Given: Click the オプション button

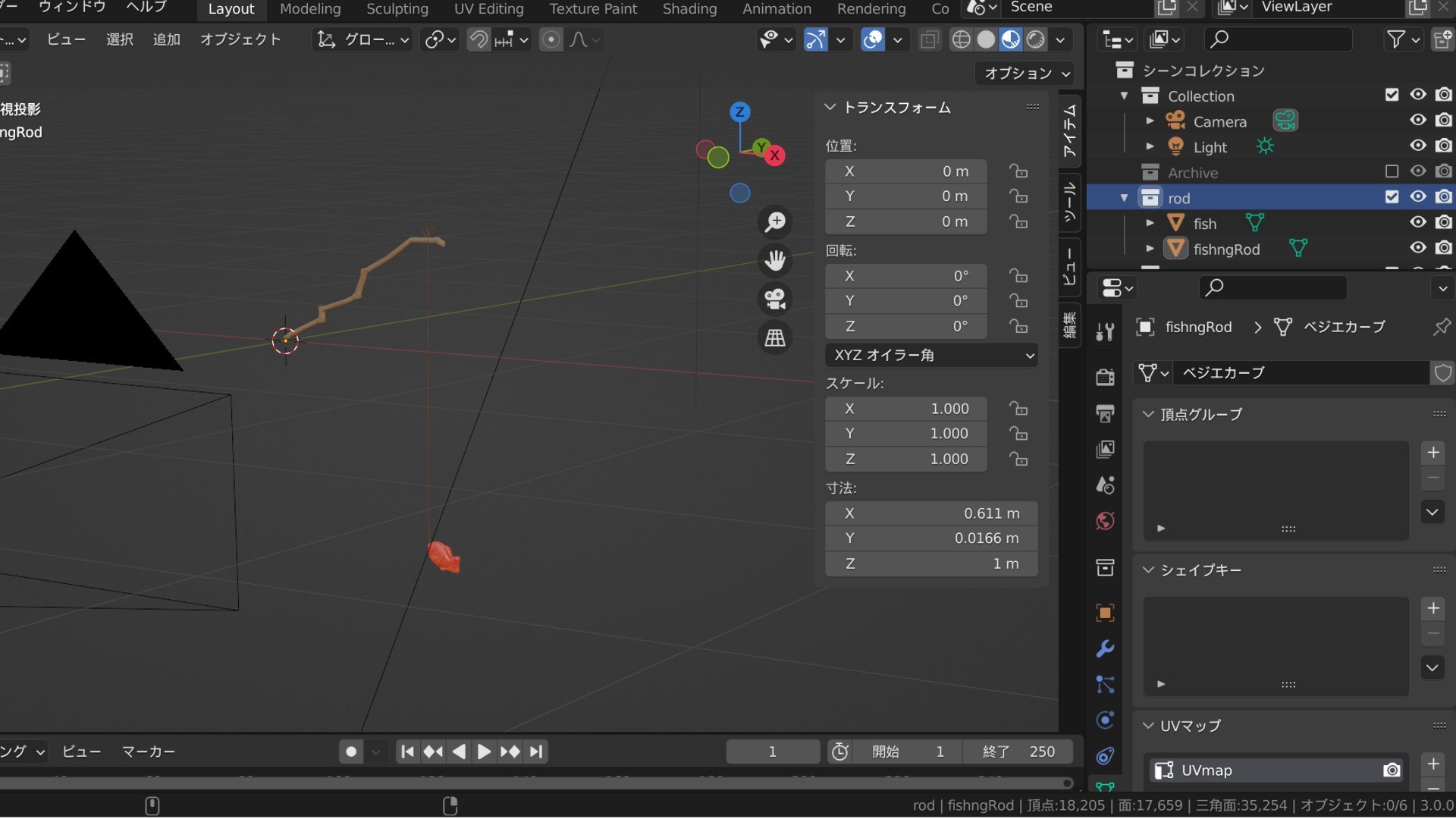Looking at the screenshot, I should click(1025, 73).
